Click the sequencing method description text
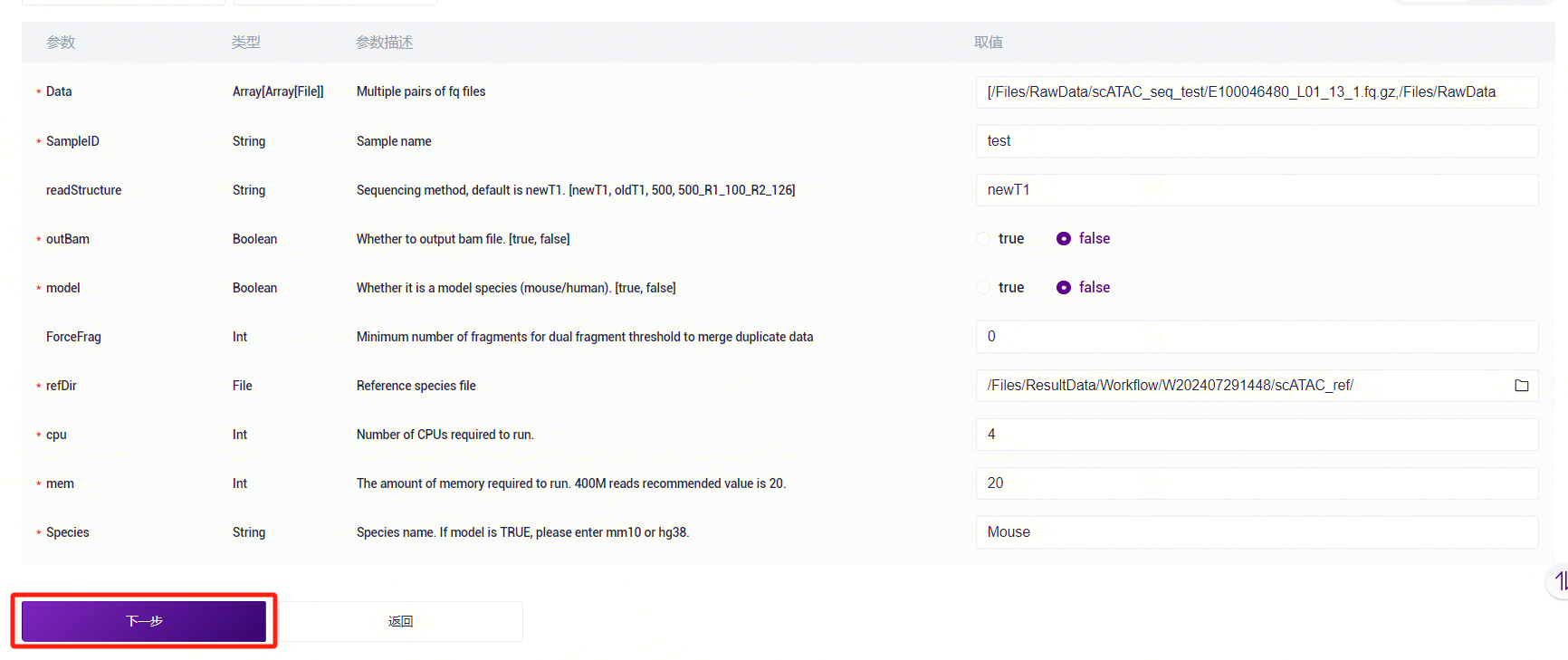1568x660 pixels. pyautogui.click(x=576, y=190)
